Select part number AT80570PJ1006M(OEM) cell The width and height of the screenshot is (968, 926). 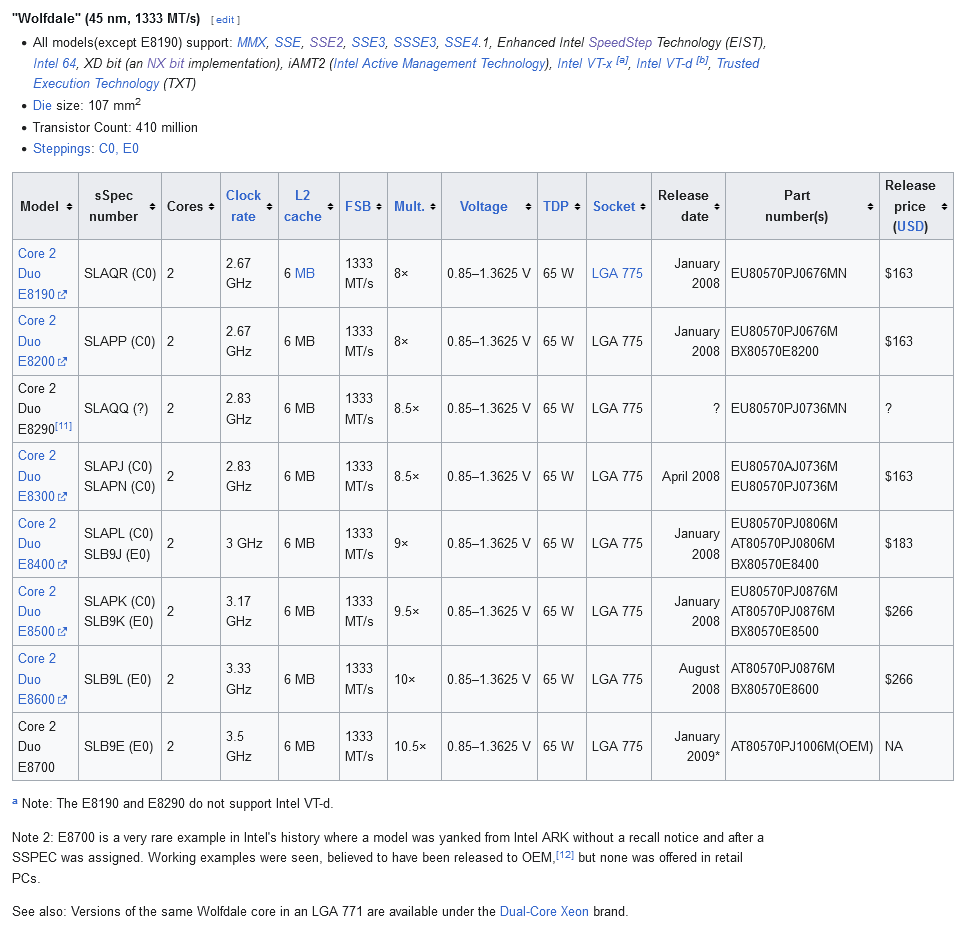802,747
